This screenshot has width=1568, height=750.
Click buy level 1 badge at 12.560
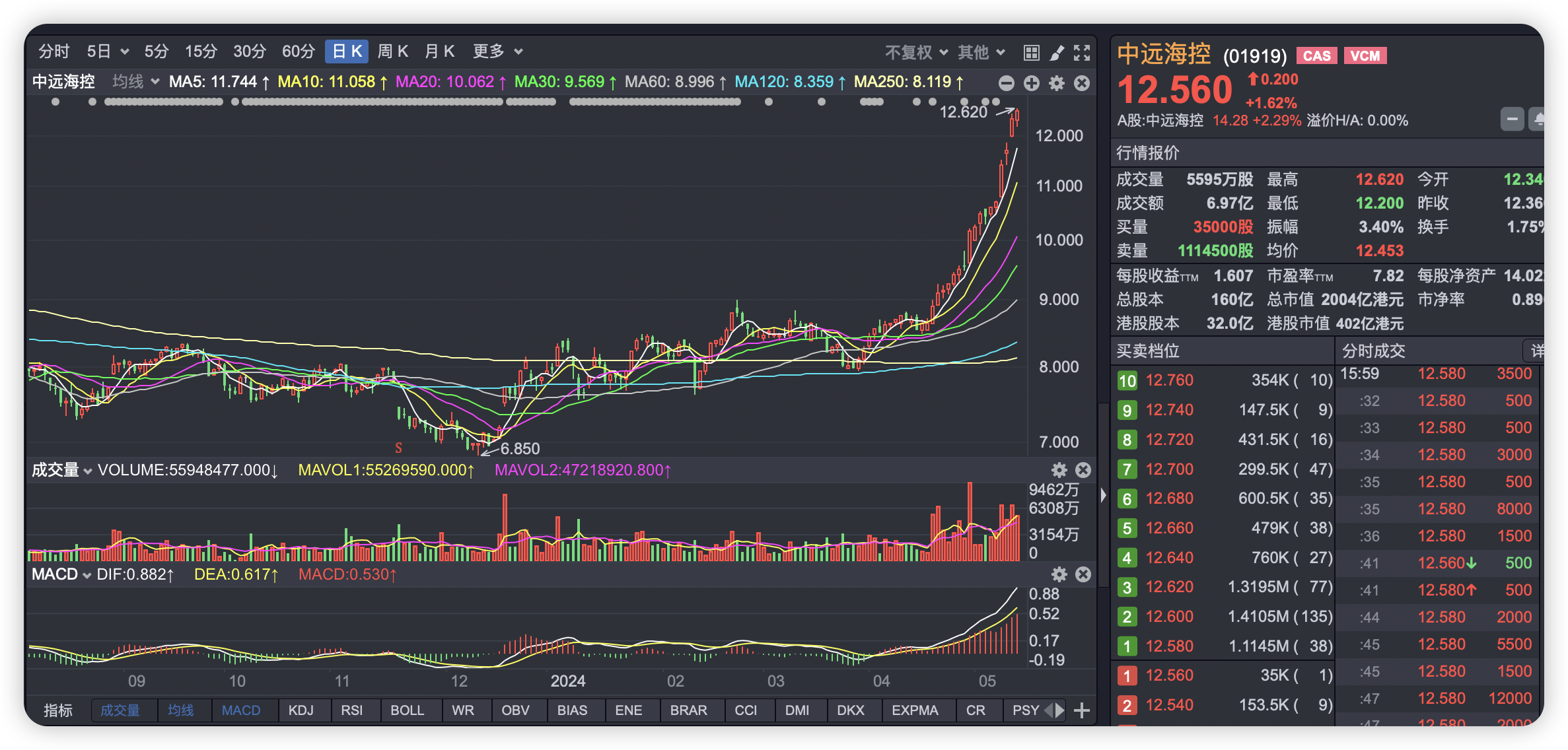click(x=1127, y=675)
